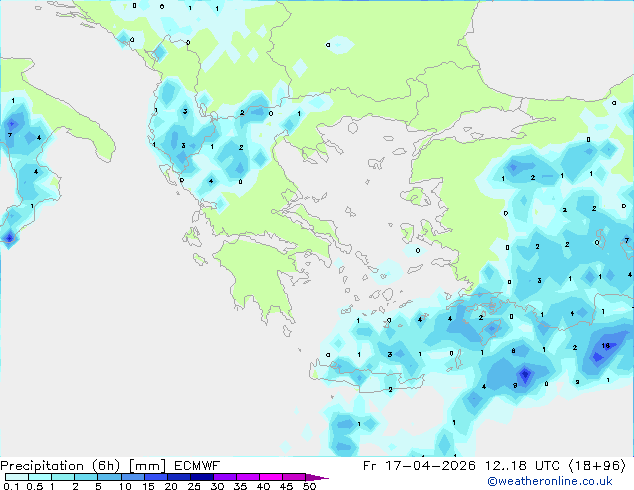
Task: Click the 10–15 mm legend color box
Action: 133,477
